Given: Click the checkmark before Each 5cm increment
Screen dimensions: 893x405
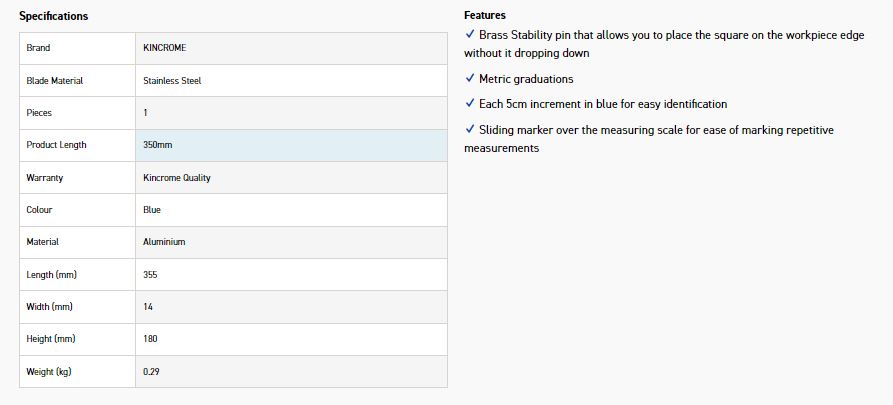Looking at the screenshot, I should point(470,104).
